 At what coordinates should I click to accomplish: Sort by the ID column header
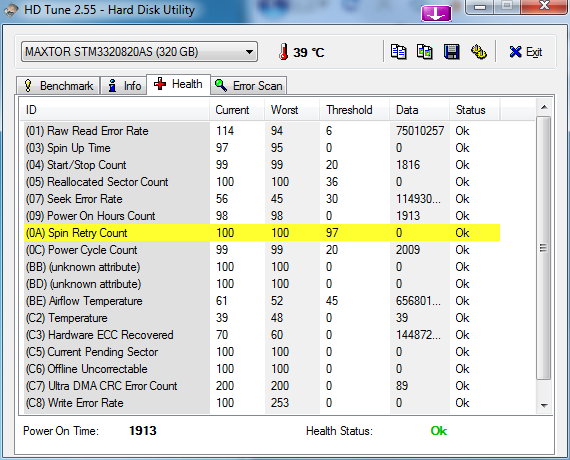tap(114, 110)
